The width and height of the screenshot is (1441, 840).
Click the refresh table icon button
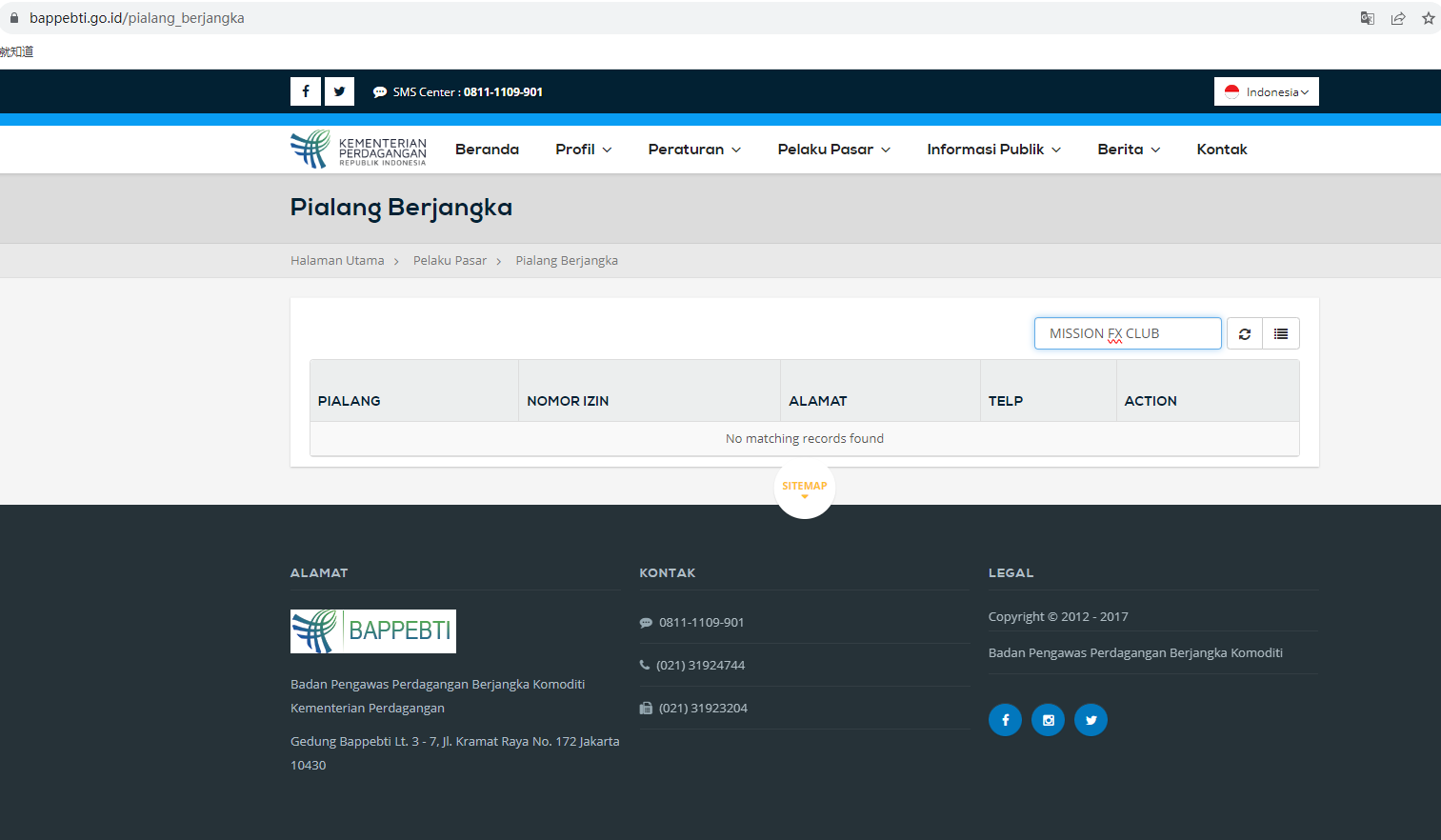coord(1244,333)
